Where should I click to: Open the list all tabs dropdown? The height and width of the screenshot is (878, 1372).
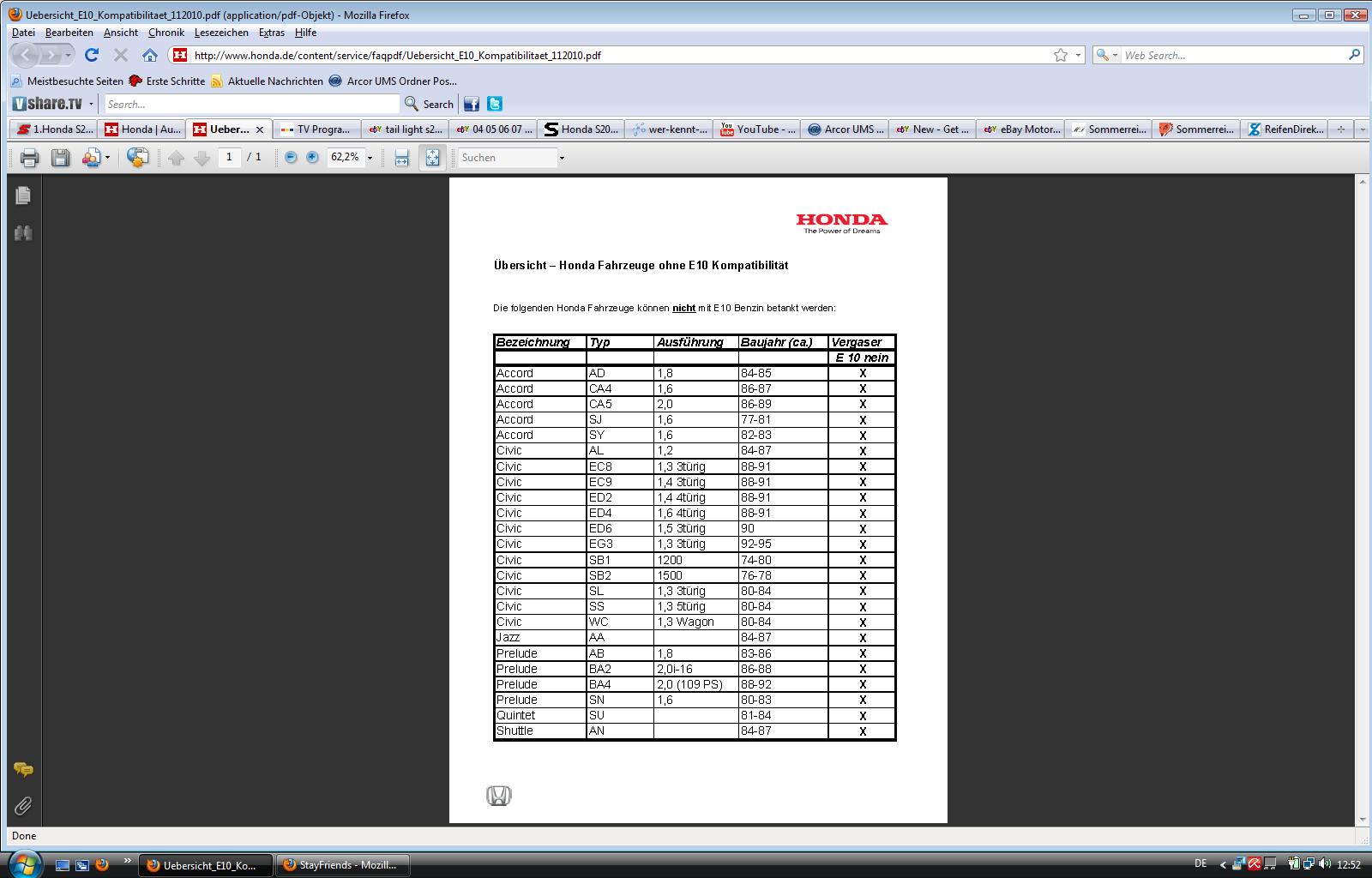(x=1362, y=129)
